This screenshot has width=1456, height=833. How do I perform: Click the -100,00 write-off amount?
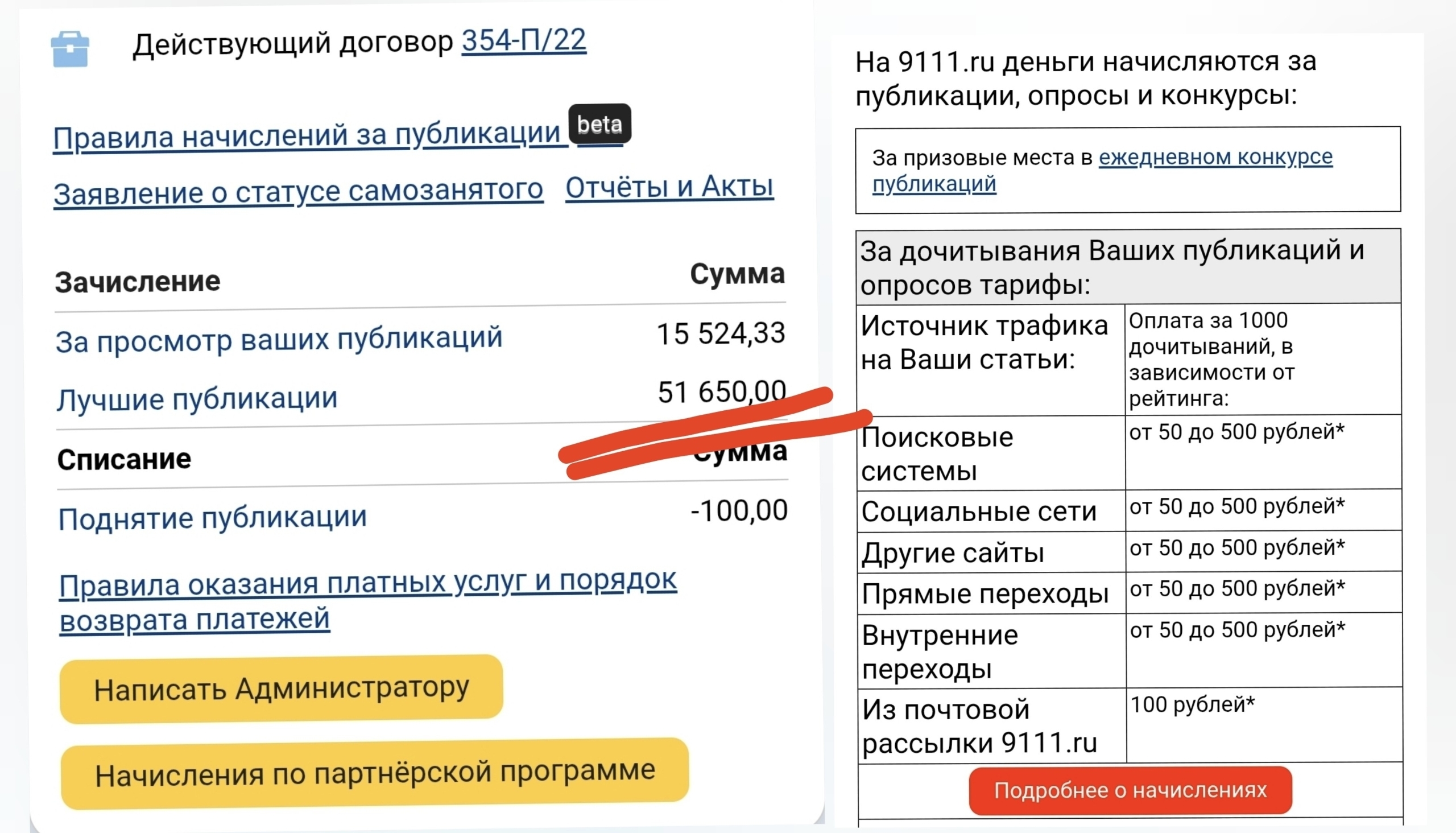click(739, 510)
